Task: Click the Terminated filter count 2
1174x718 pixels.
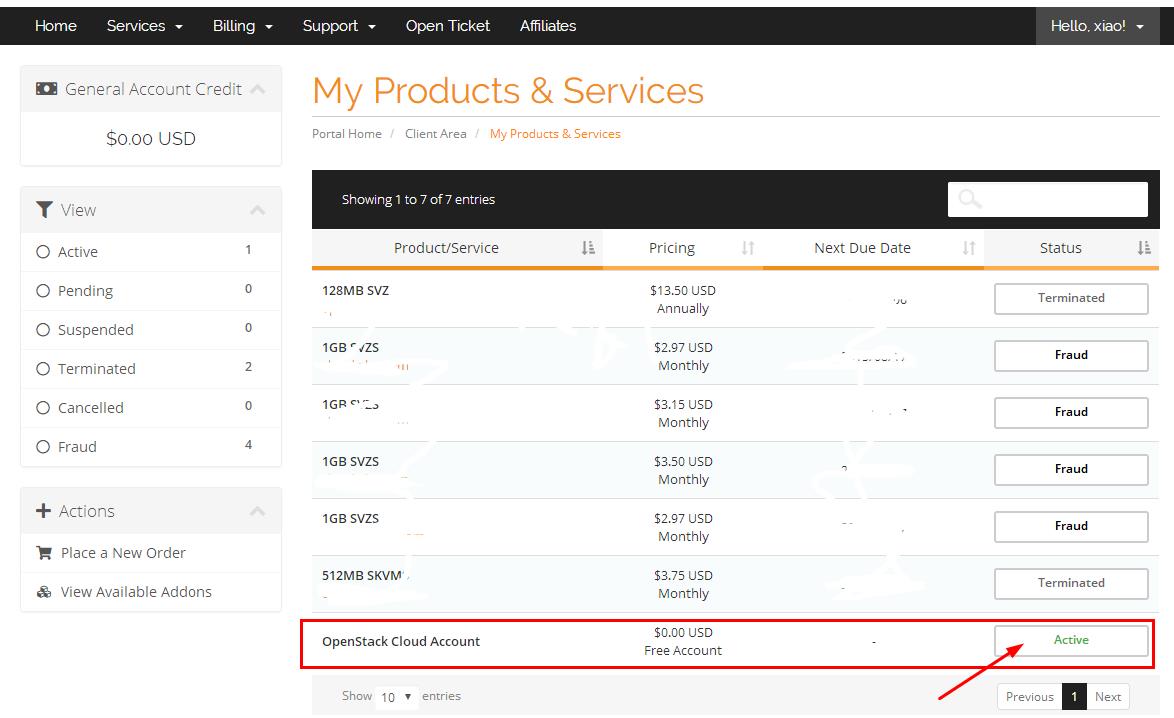Action: 249,367
